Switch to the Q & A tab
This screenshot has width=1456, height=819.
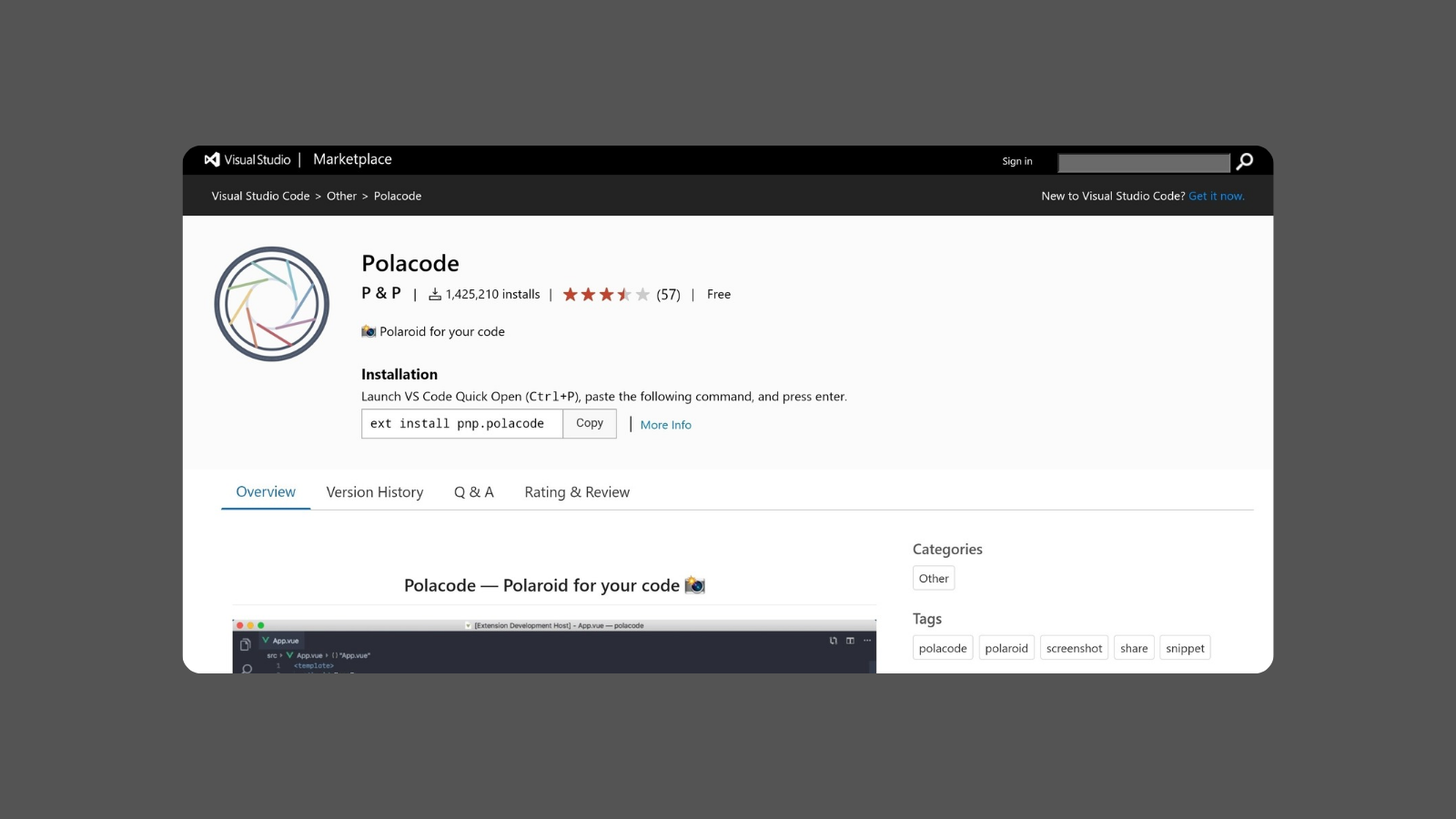474,492
